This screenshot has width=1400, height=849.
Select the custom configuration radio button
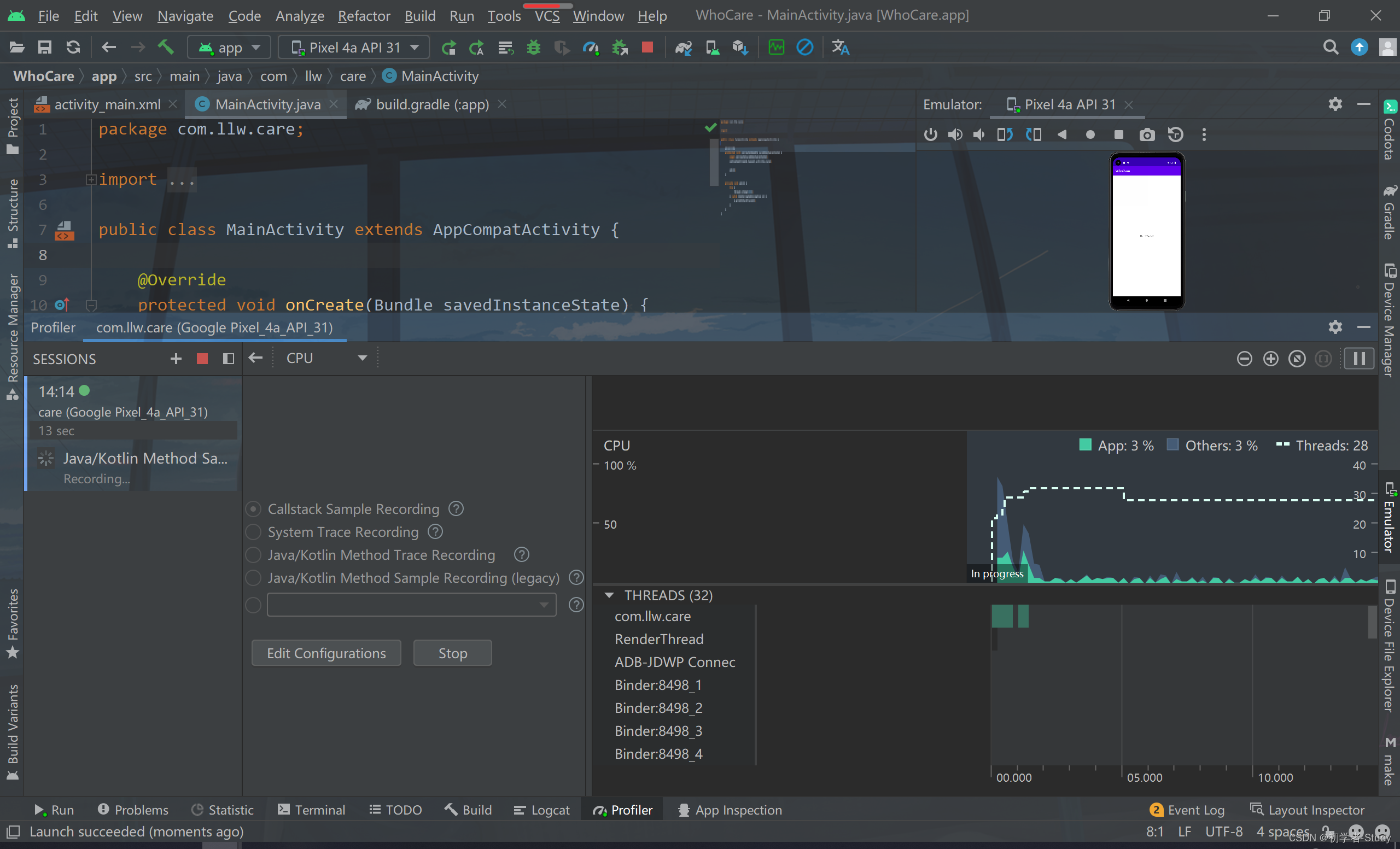point(253,605)
